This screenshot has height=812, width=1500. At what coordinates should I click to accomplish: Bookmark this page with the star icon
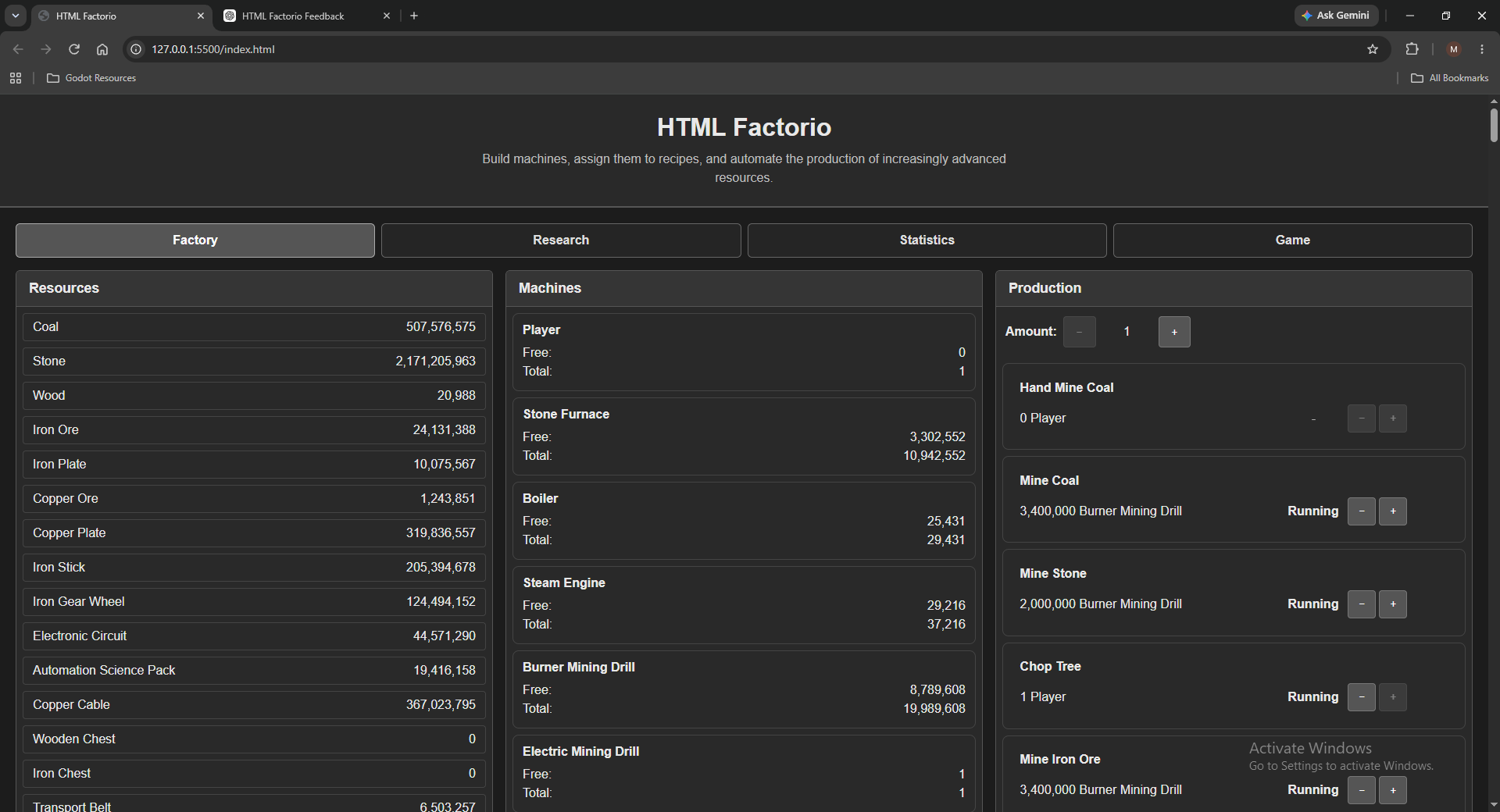(1373, 49)
